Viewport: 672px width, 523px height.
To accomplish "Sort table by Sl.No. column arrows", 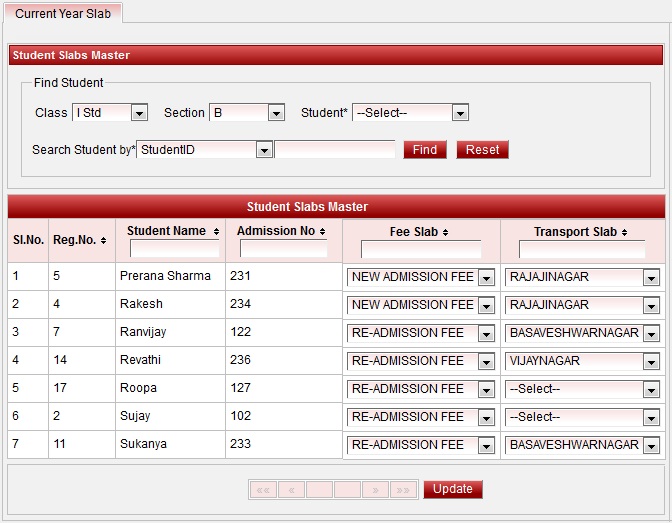I will [28, 240].
